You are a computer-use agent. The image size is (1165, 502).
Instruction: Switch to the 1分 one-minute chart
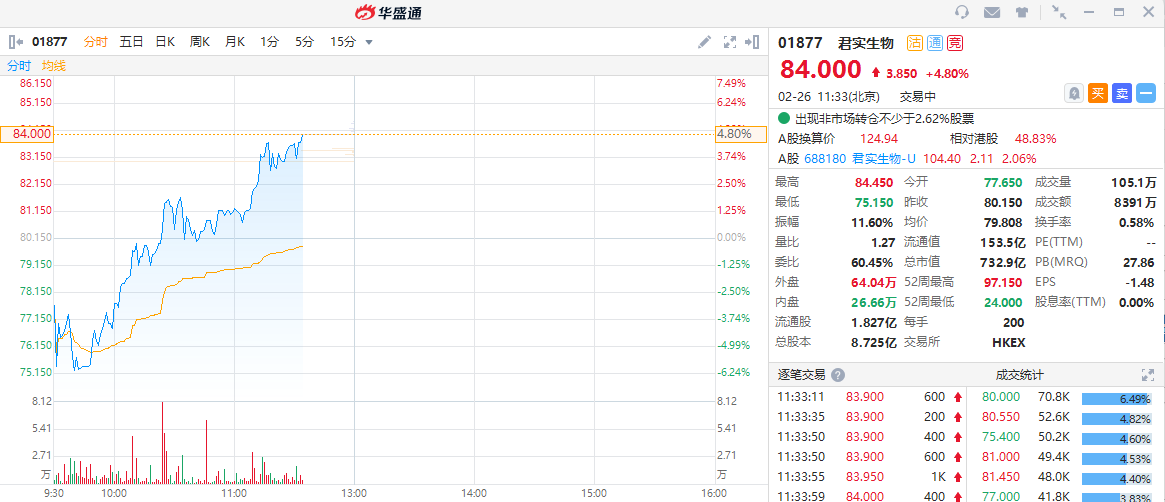269,42
